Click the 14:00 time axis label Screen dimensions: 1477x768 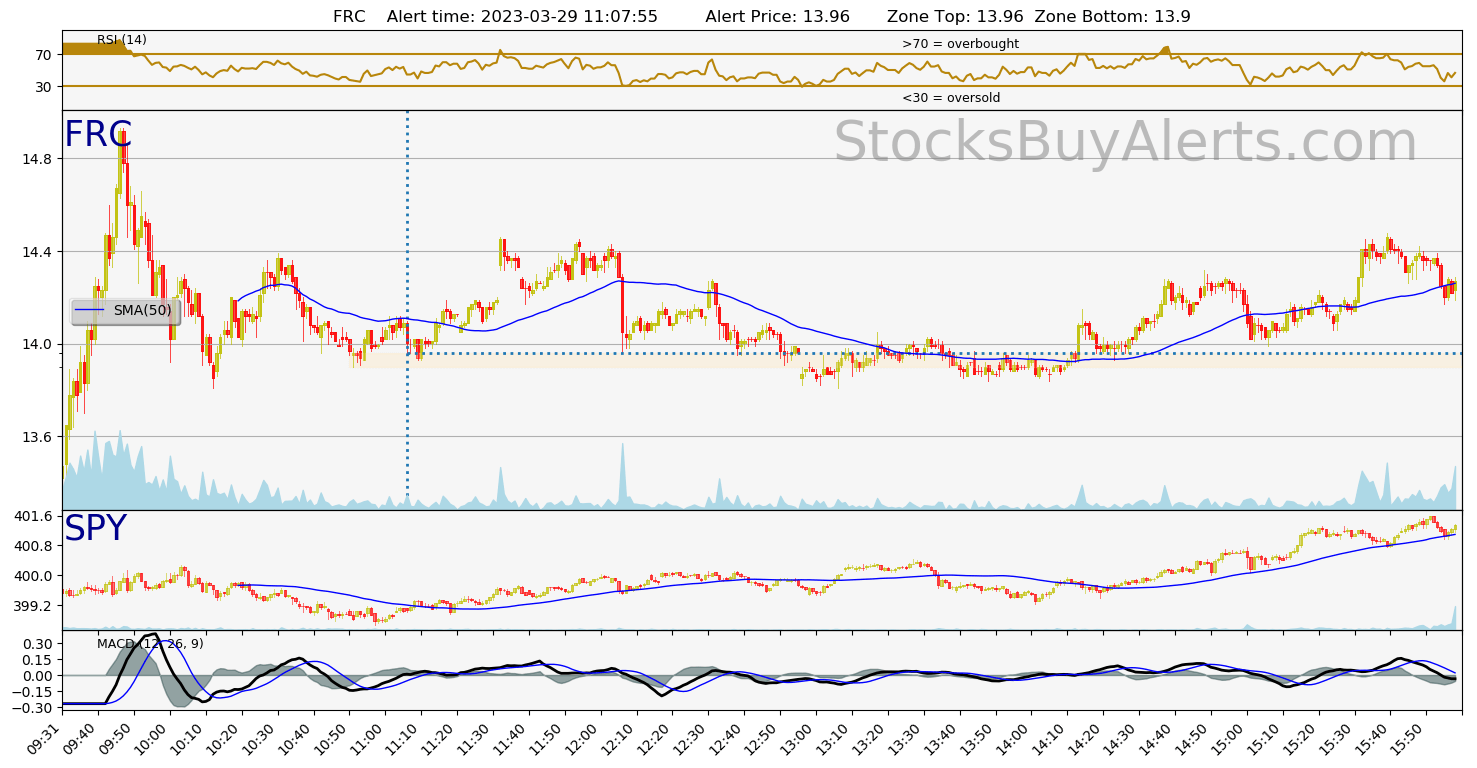(x=1012, y=738)
